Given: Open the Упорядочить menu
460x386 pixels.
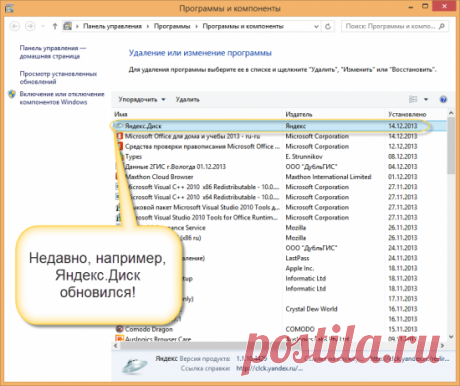Looking at the screenshot, I should [142, 99].
